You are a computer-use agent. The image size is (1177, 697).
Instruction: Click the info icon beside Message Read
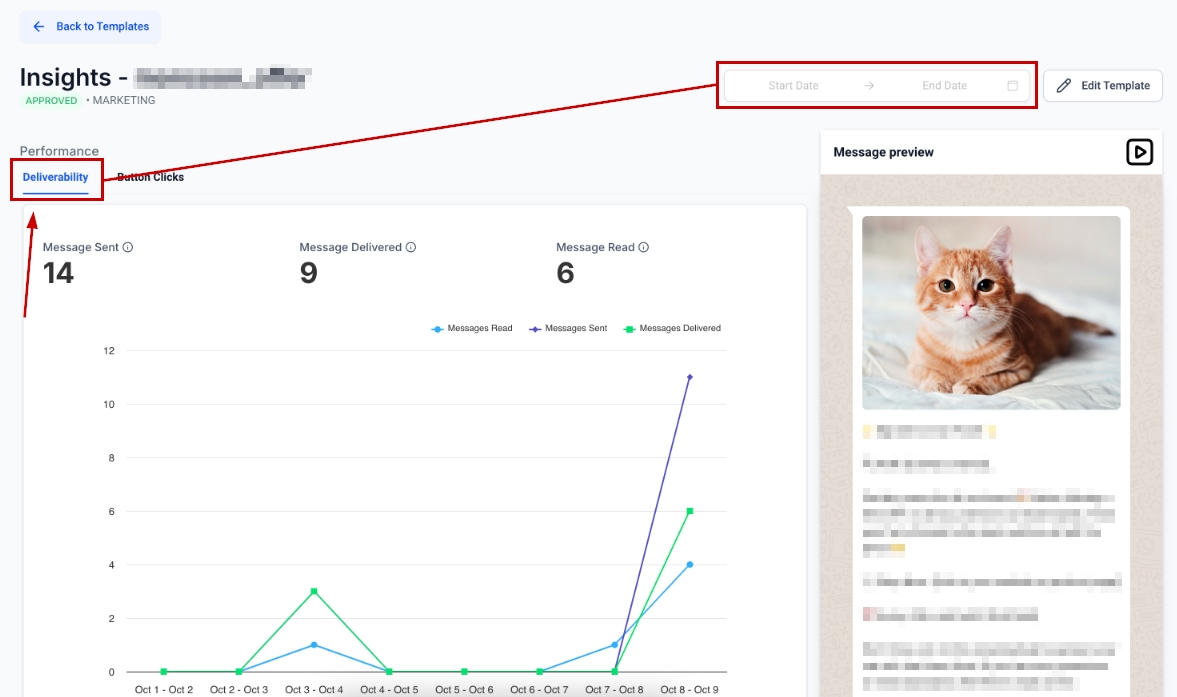644,247
